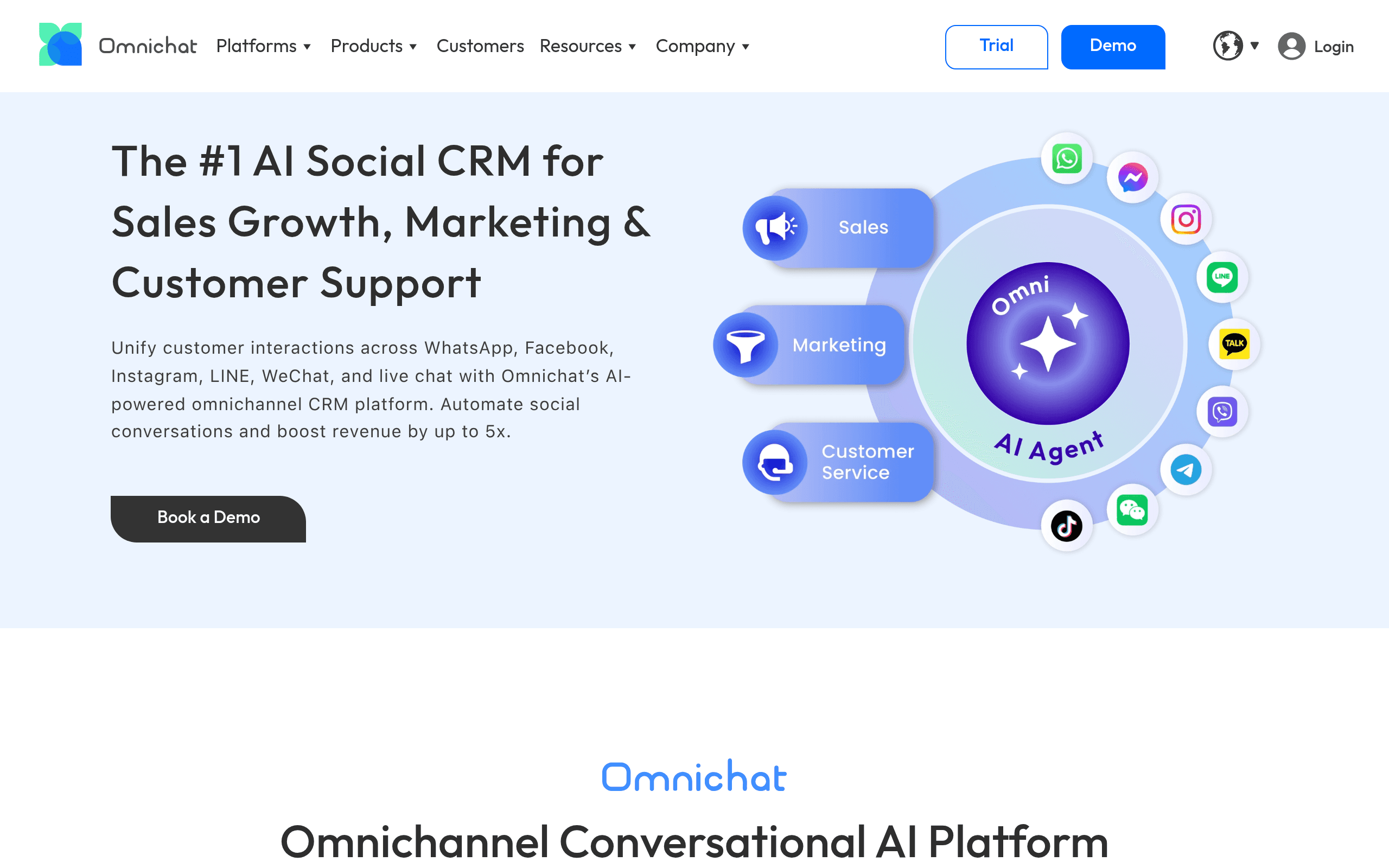Click the Viber icon
This screenshot has width=1389, height=868.
(x=1222, y=412)
